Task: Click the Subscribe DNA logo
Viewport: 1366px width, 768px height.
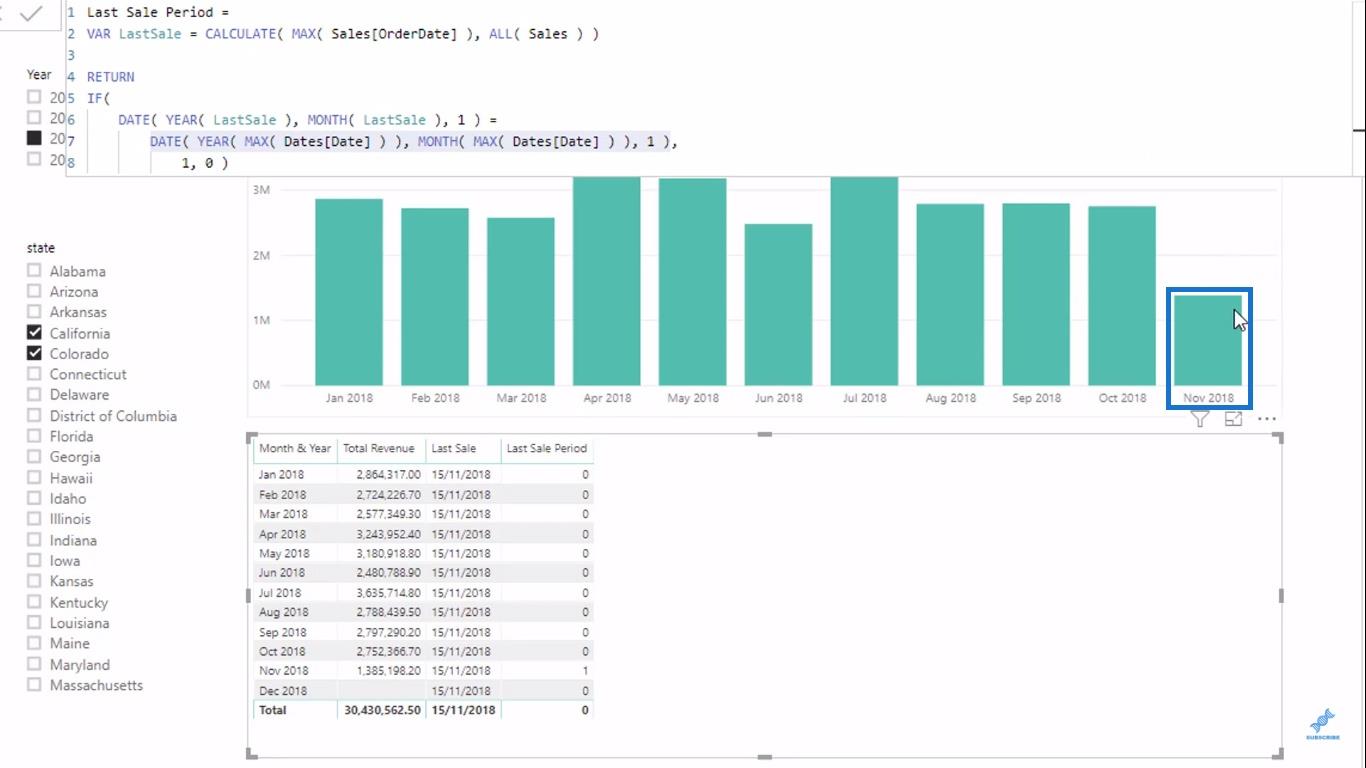Action: [x=1323, y=724]
